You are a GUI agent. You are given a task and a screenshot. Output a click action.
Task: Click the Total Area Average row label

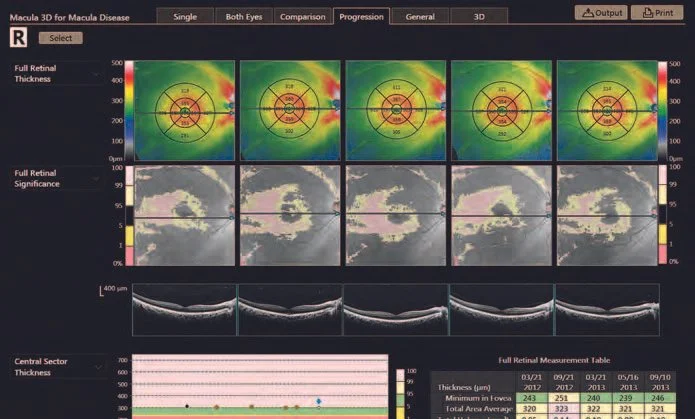(479, 408)
